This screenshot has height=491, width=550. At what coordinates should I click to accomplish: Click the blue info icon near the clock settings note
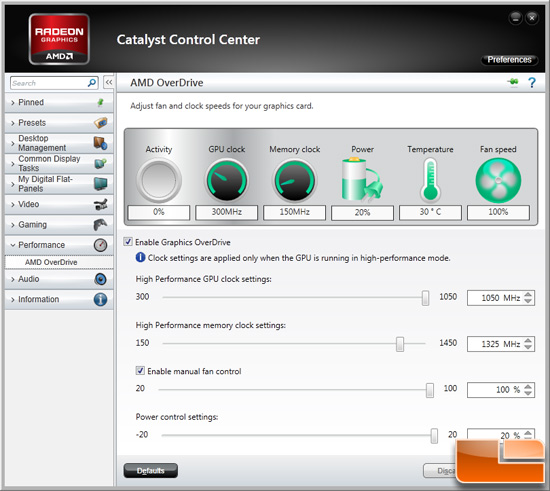pyautogui.click(x=140, y=257)
